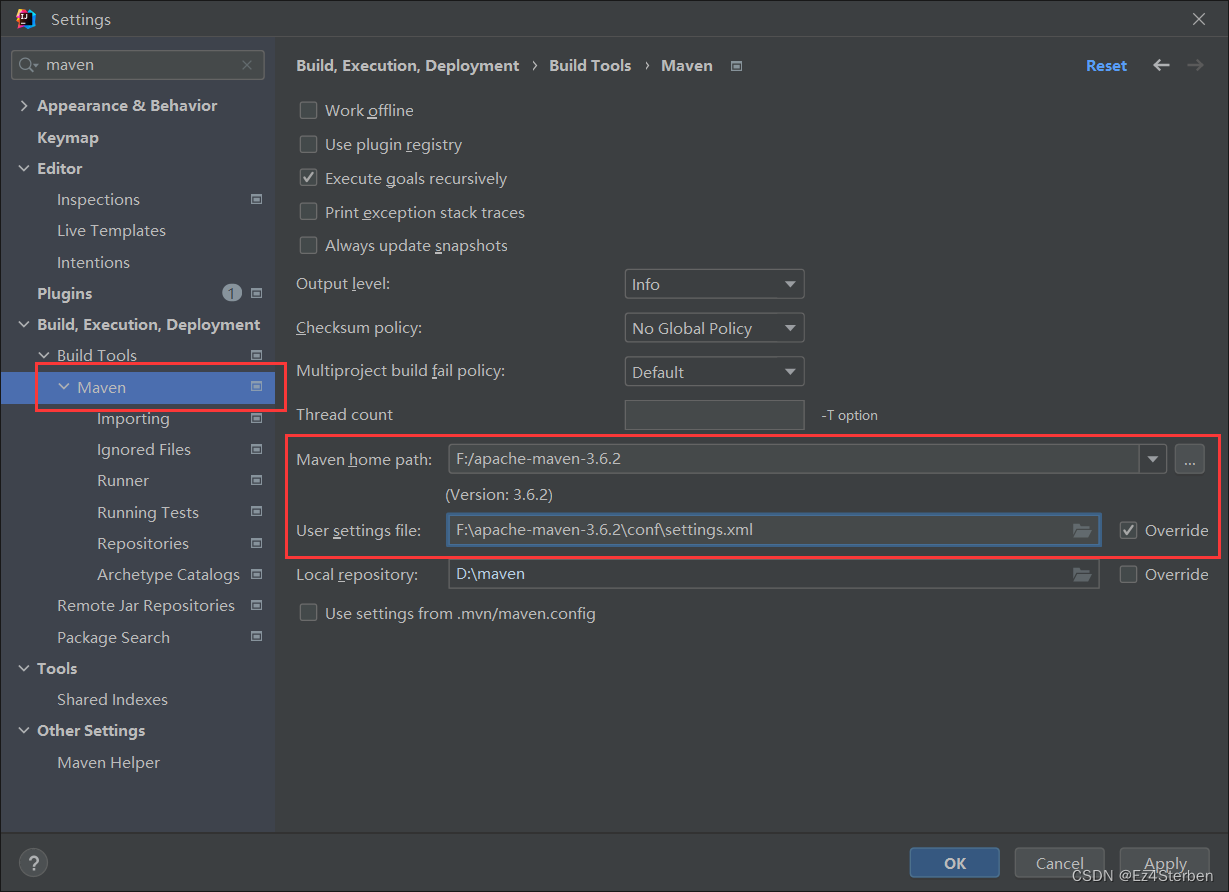
Task: Open the Output level dropdown
Action: 714,284
